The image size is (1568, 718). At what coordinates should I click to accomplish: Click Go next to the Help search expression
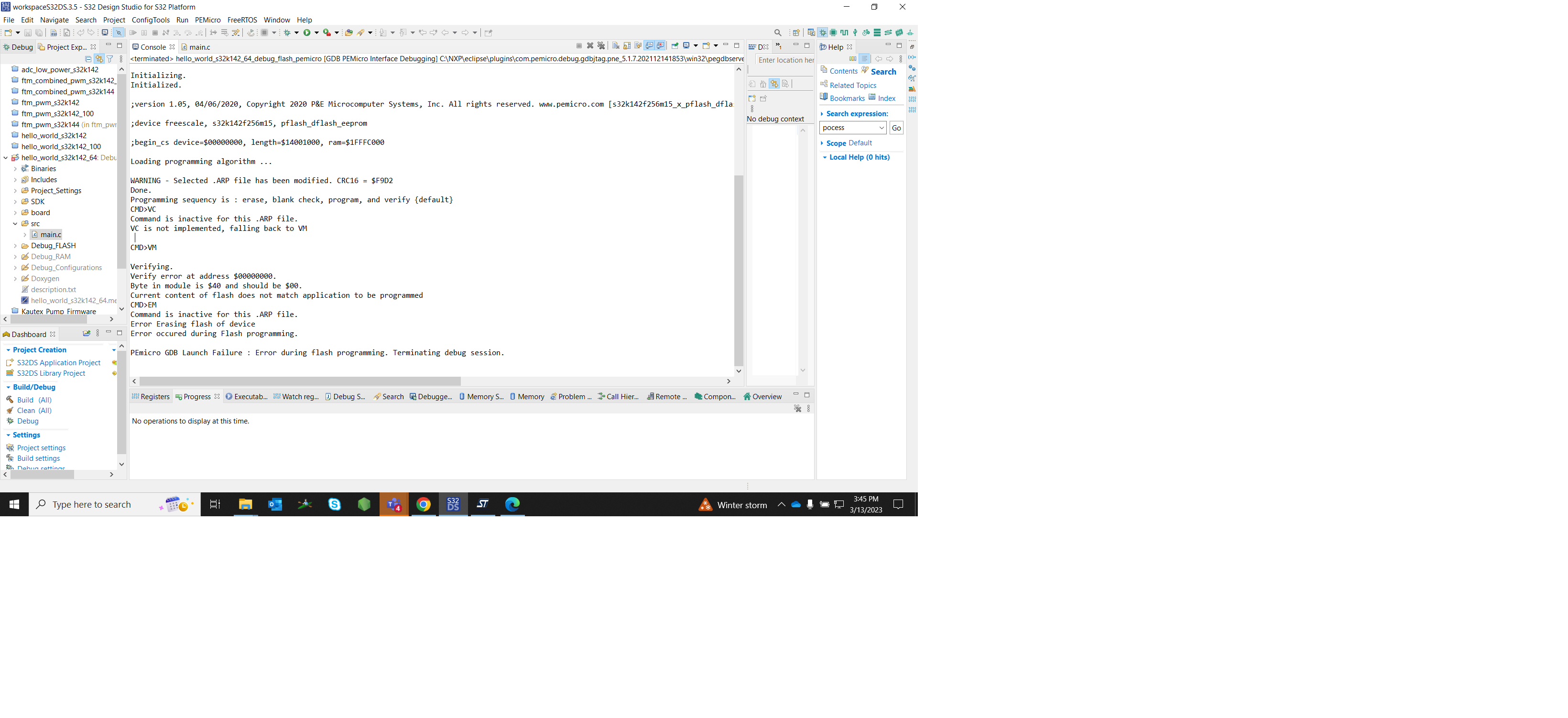895,128
